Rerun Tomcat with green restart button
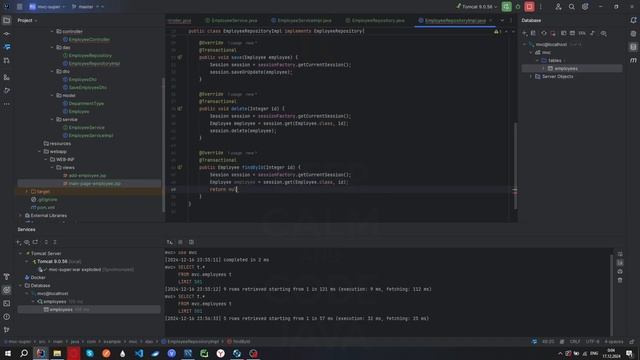Screen dimensions: 640x360 [507, 7]
